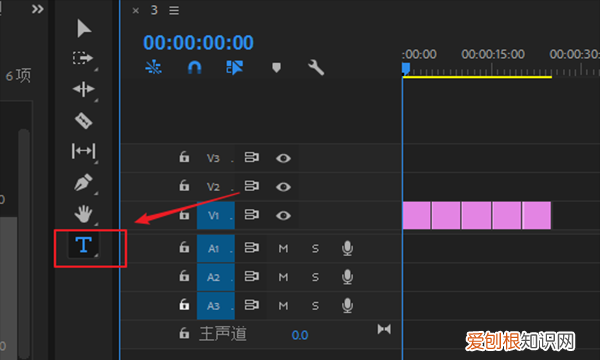Toggle Linked Selection icon

pyautogui.click(x=235, y=68)
